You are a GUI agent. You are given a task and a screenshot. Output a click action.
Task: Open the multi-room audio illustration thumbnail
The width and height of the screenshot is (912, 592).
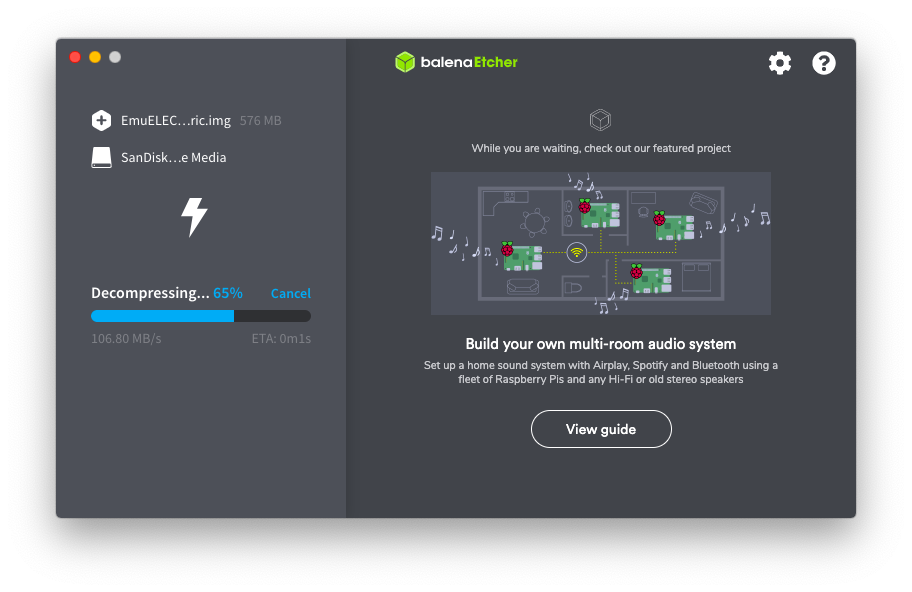601,243
